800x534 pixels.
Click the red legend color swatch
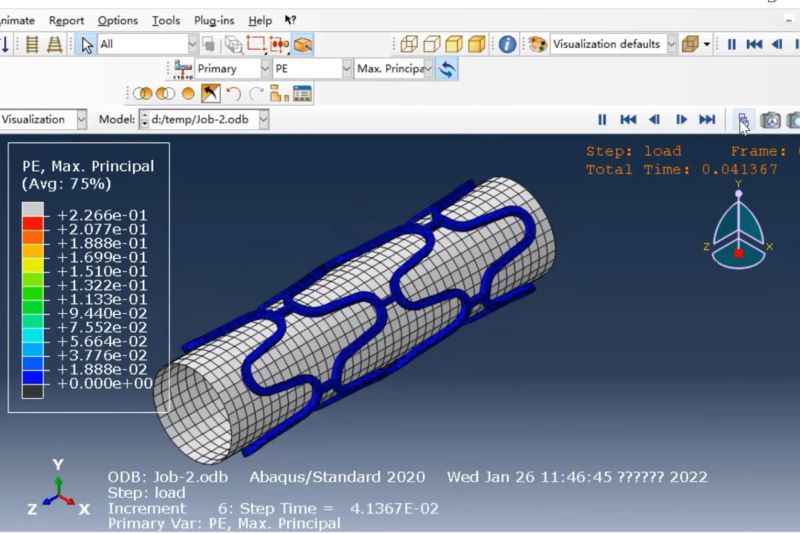coord(33,223)
